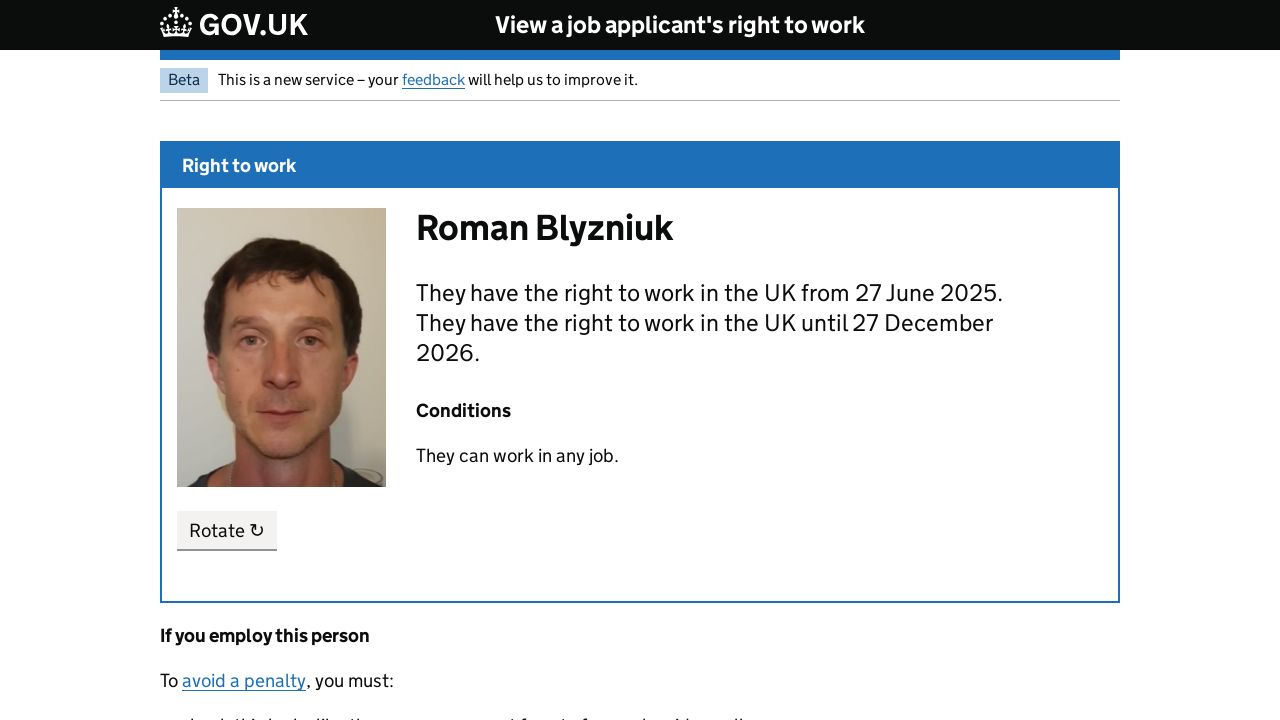
Task: Follow the 'avoid a penalty' link
Action: (244, 681)
